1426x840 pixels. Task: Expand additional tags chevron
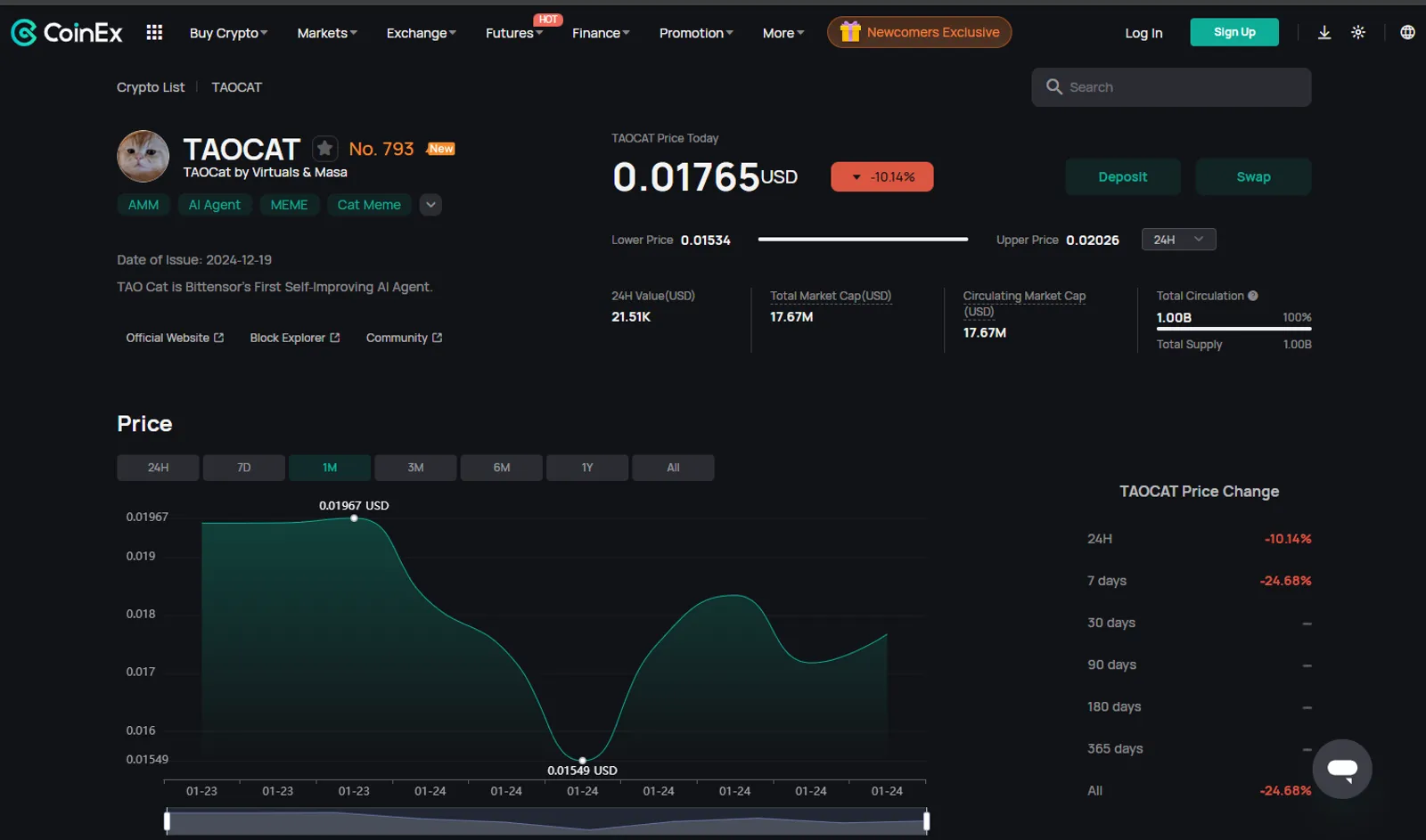430,205
